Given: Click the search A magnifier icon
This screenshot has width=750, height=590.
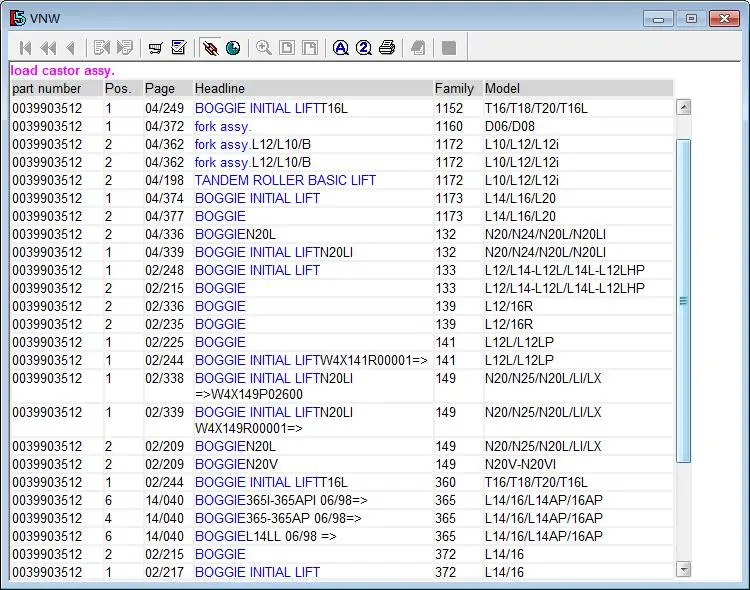Looking at the screenshot, I should tap(341, 48).
